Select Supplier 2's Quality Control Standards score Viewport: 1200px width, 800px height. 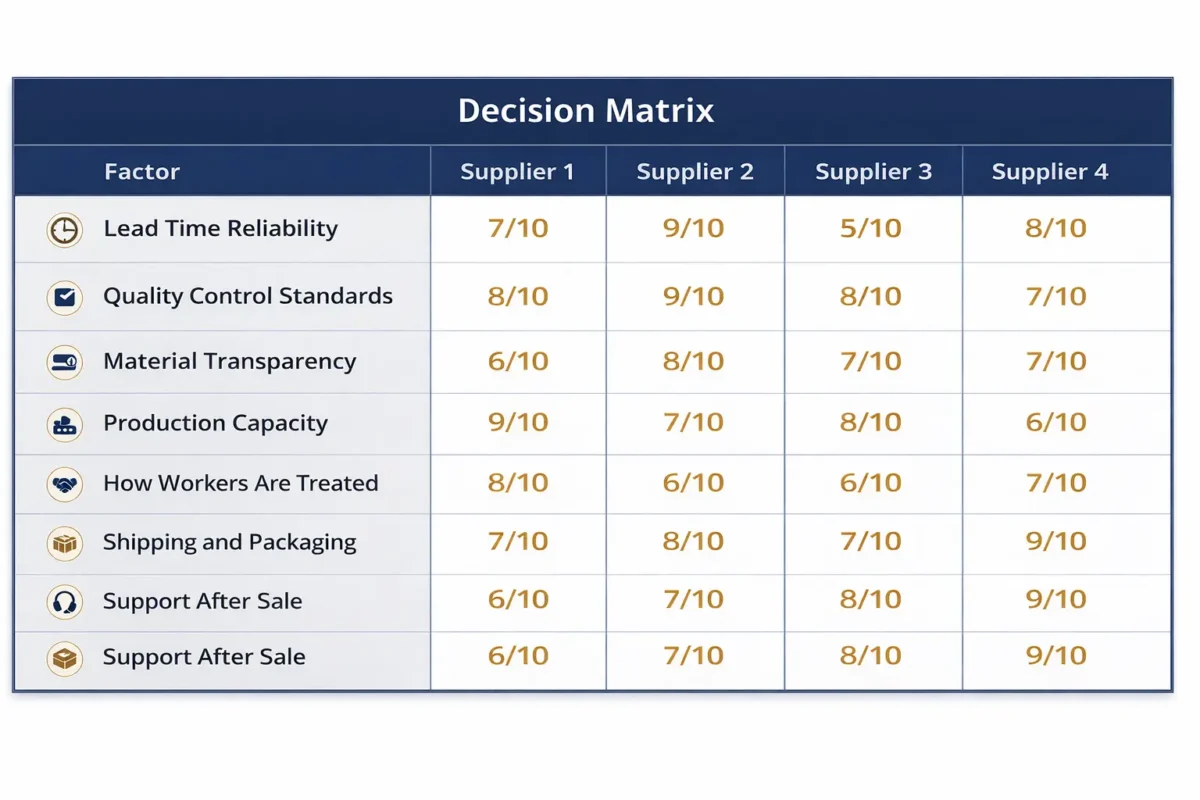tap(694, 297)
